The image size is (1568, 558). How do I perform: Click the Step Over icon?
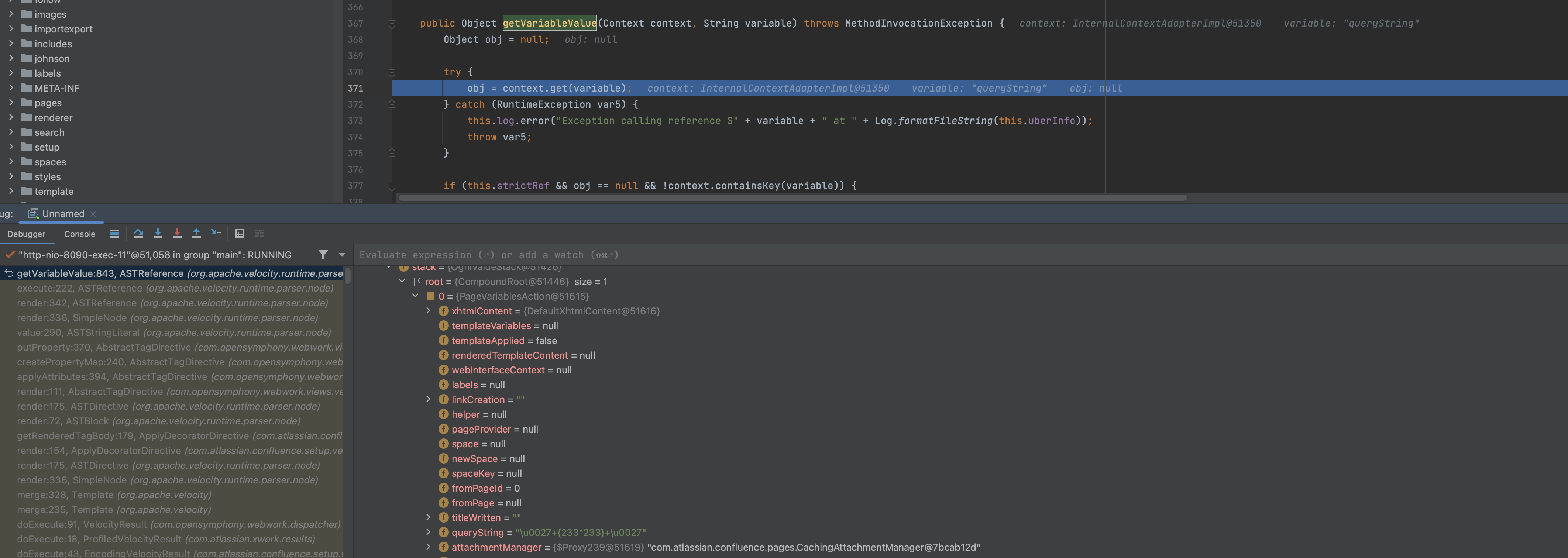coord(138,234)
